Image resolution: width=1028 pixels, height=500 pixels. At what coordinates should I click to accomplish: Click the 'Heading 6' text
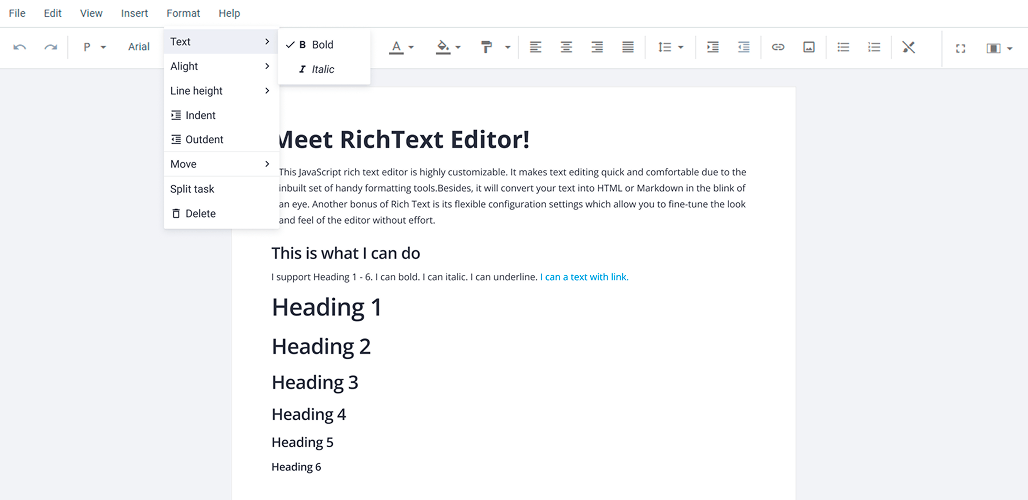(x=296, y=467)
